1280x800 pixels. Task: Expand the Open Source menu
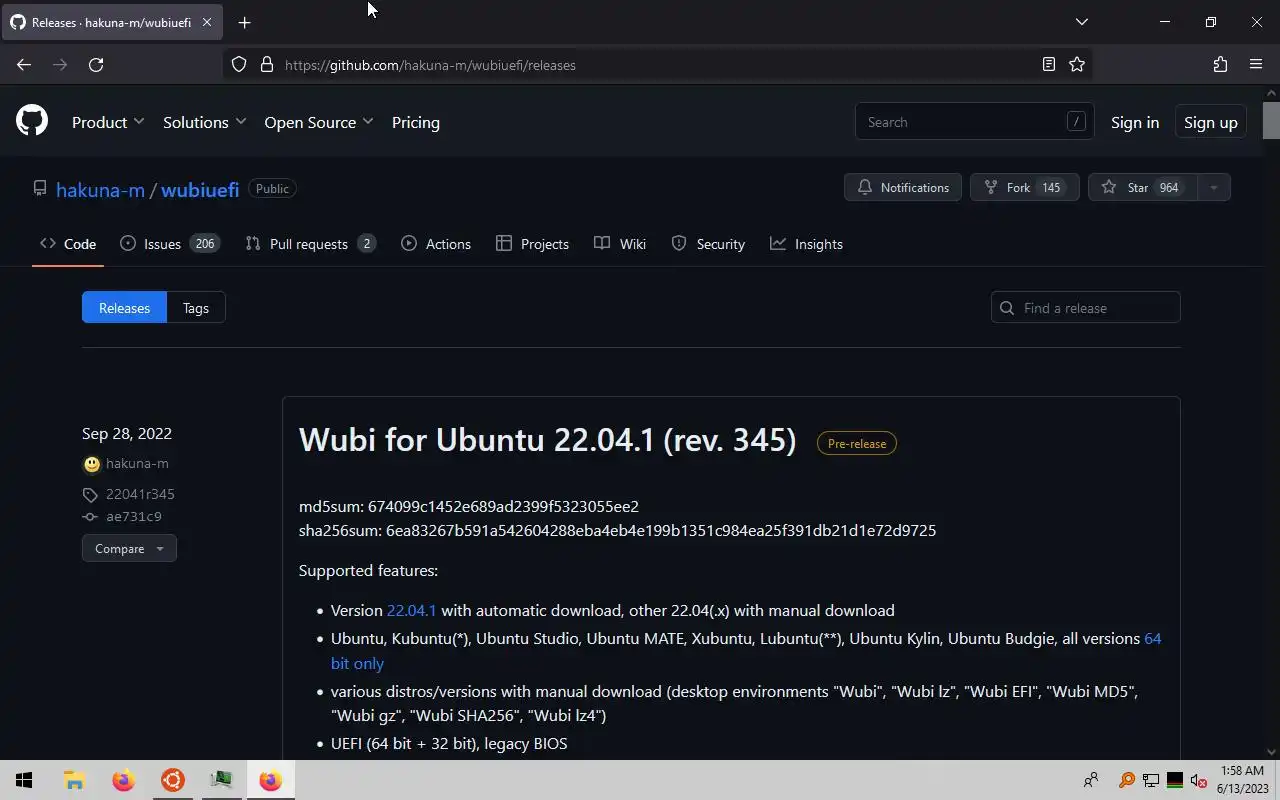(319, 122)
